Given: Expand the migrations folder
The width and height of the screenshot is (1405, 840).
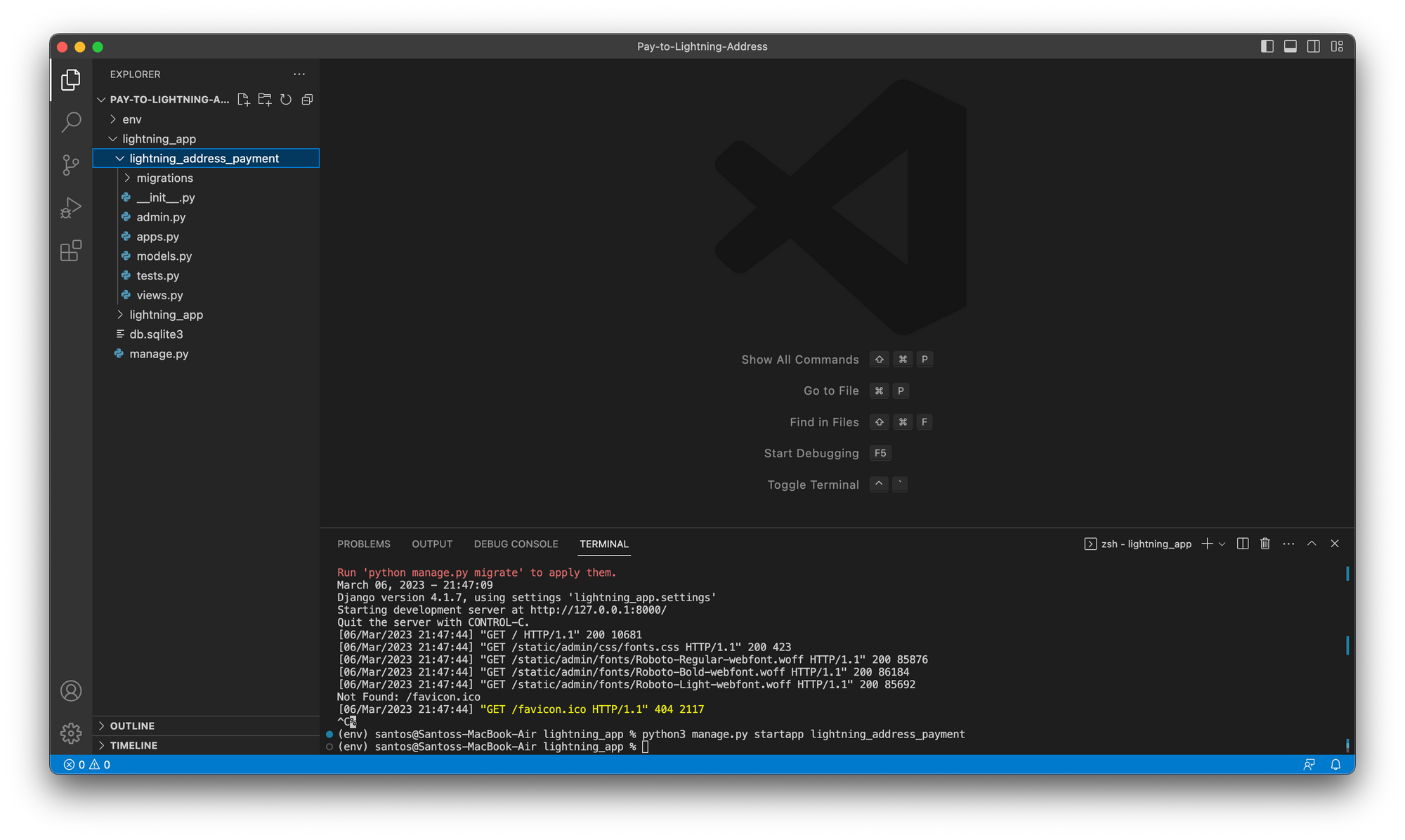Looking at the screenshot, I should 207,178.
